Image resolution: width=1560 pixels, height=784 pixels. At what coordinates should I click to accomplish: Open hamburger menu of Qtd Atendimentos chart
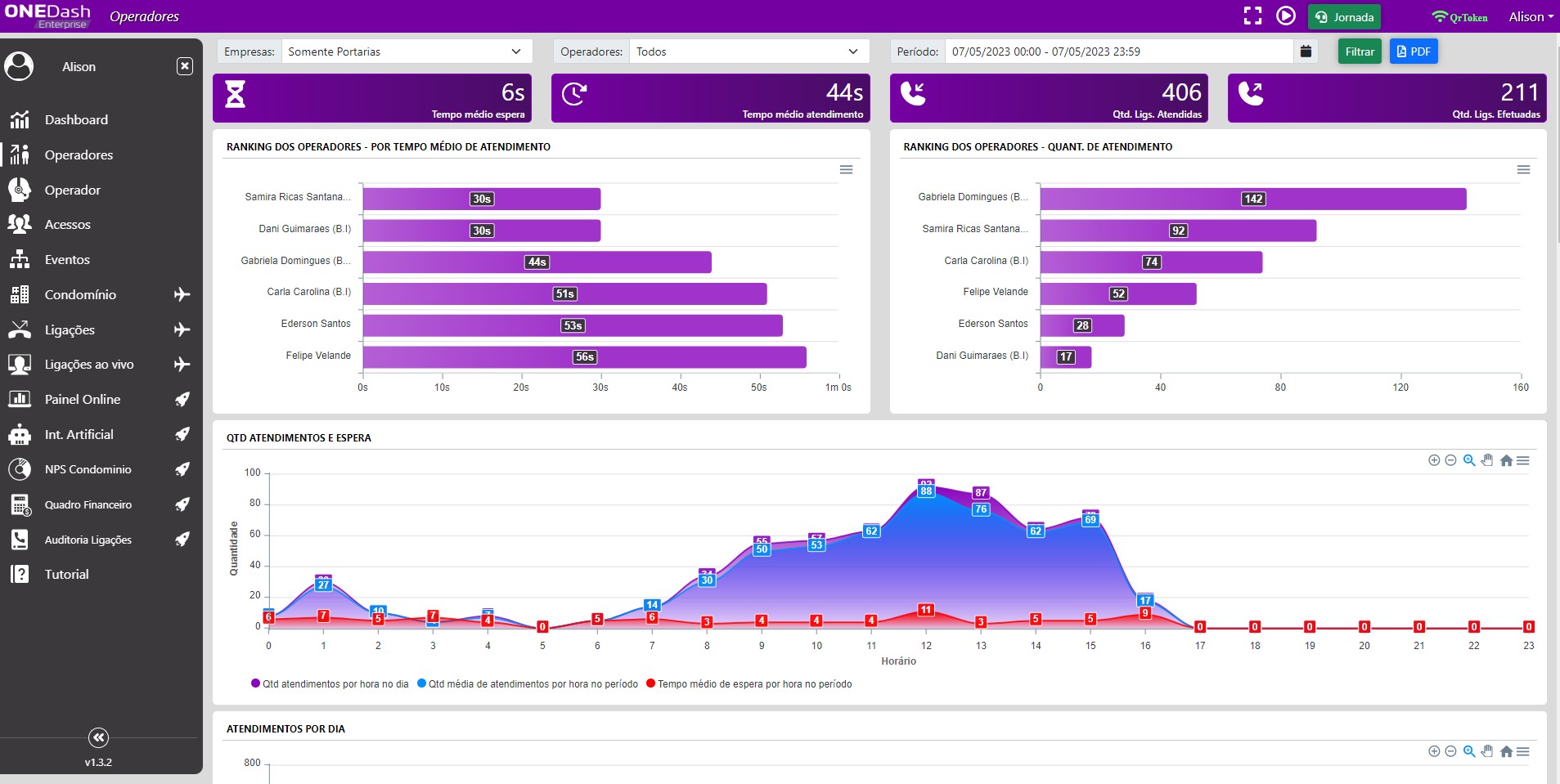pyautogui.click(x=1522, y=460)
